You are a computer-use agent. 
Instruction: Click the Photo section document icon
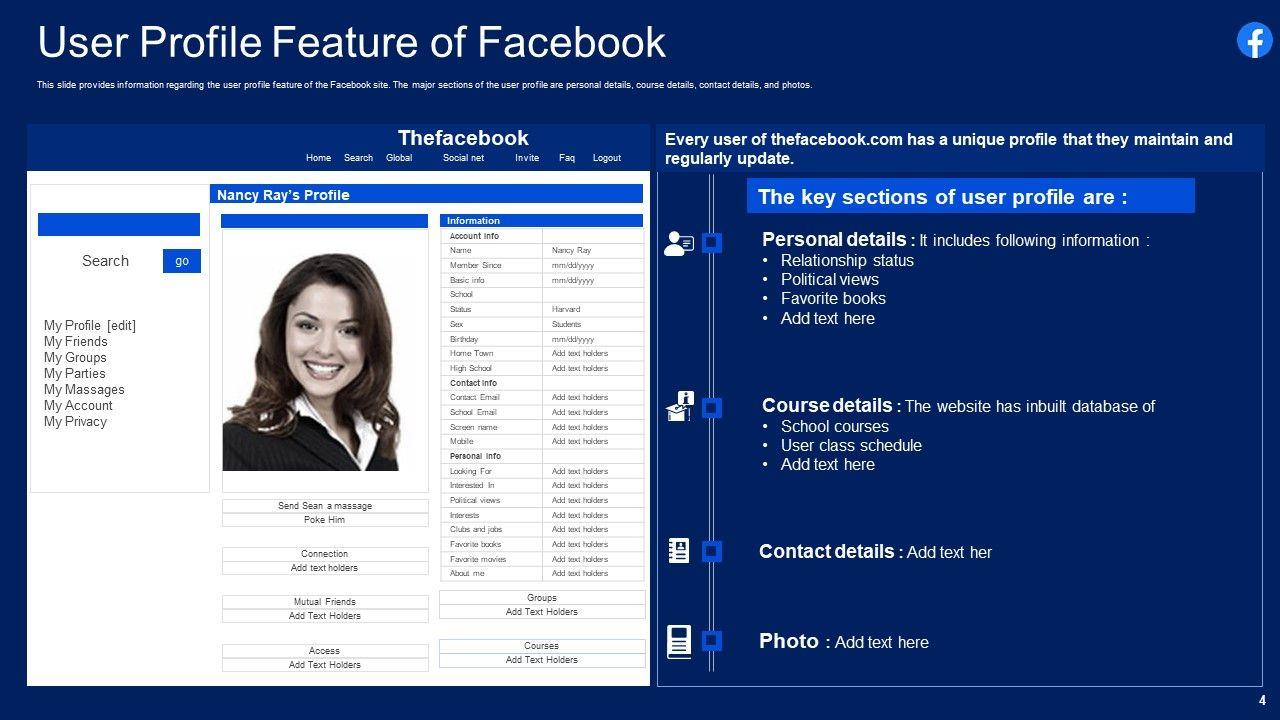(679, 641)
